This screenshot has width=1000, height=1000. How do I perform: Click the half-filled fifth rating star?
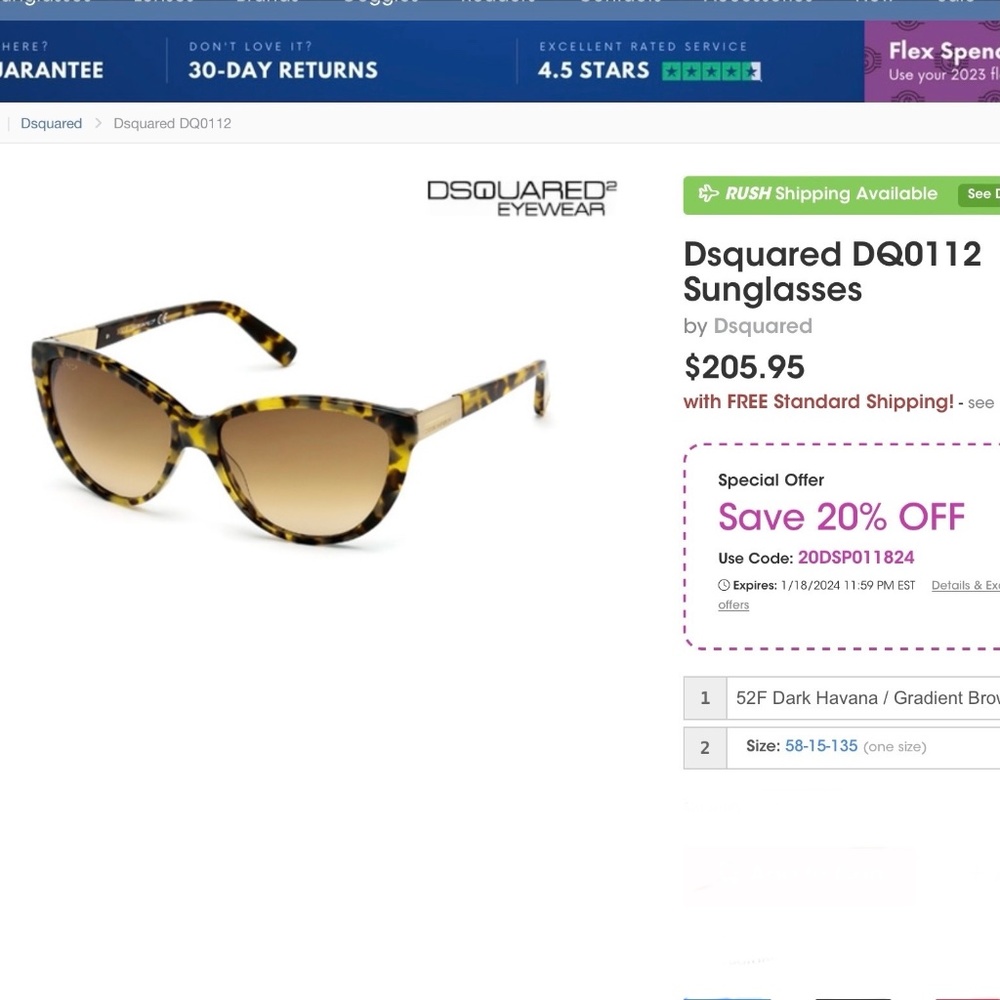(750, 70)
